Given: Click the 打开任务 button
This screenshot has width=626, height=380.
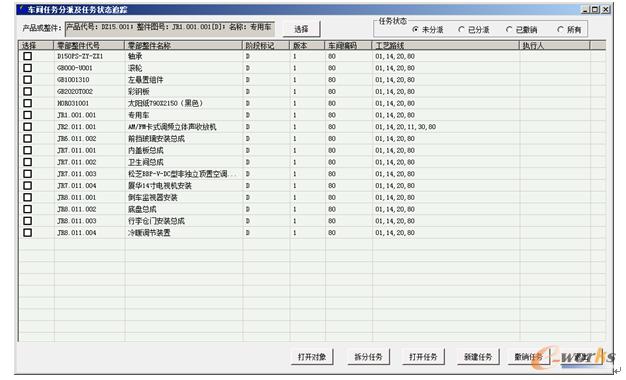Looking at the screenshot, I should point(423,357).
